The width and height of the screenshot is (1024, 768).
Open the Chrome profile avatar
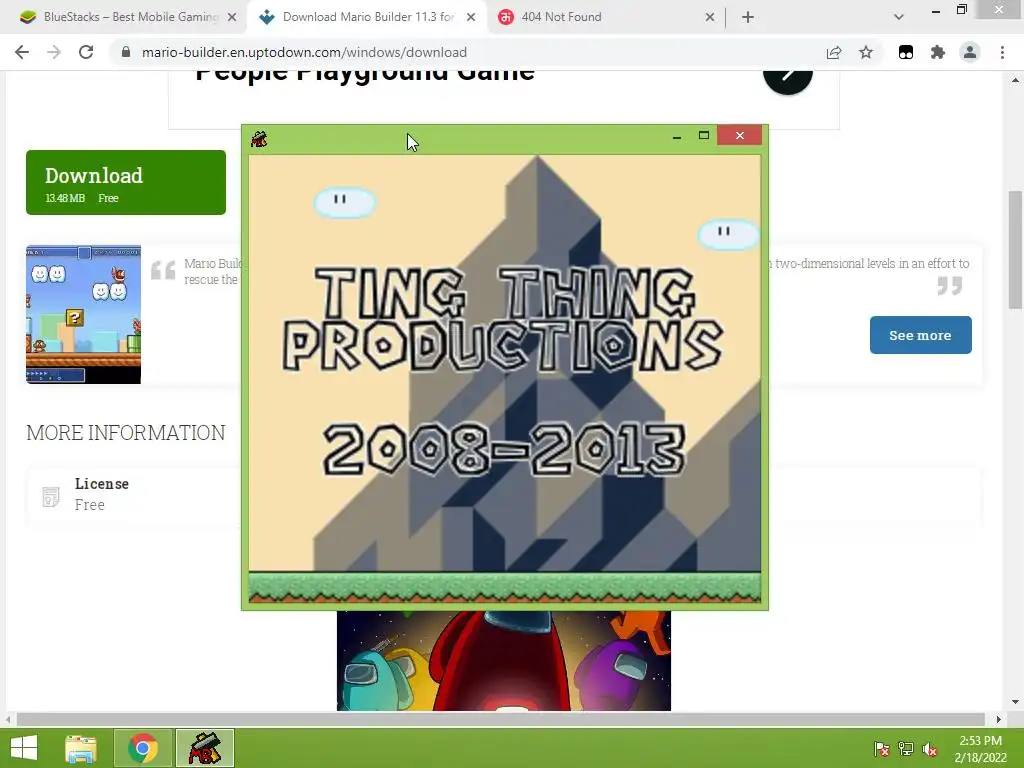click(970, 52)
